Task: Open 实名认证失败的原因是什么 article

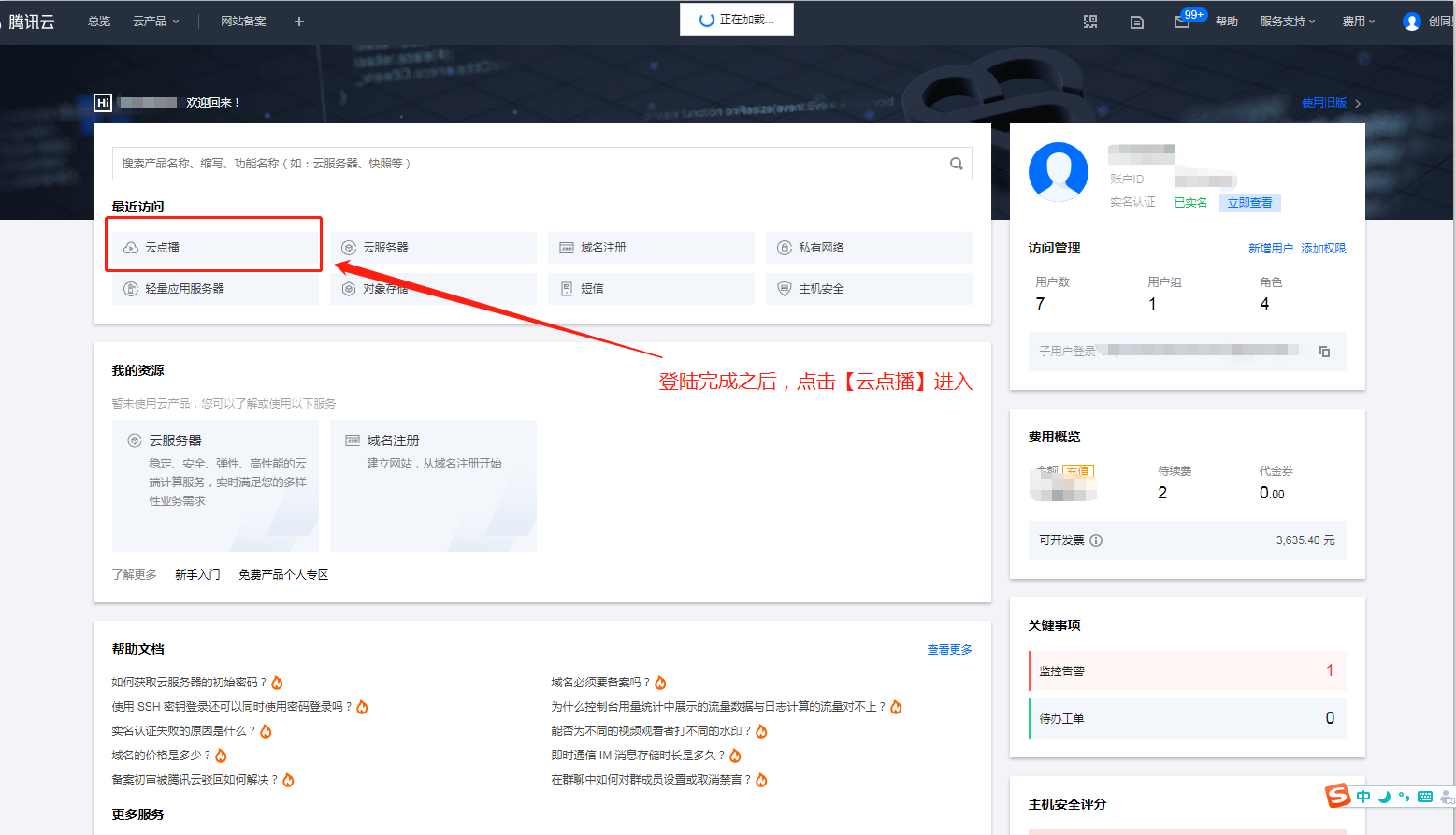Action: (x=183, y=731)
